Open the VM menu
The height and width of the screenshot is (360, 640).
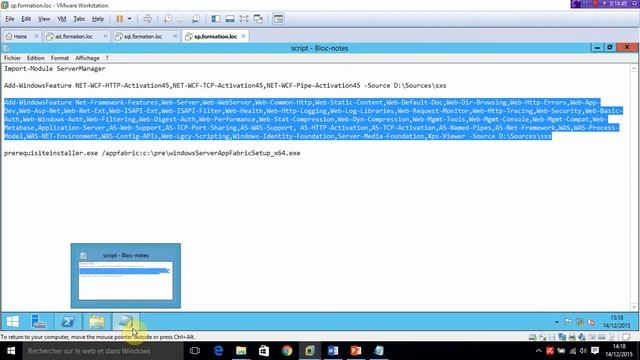pyautogui.click(x=62, y=19)
